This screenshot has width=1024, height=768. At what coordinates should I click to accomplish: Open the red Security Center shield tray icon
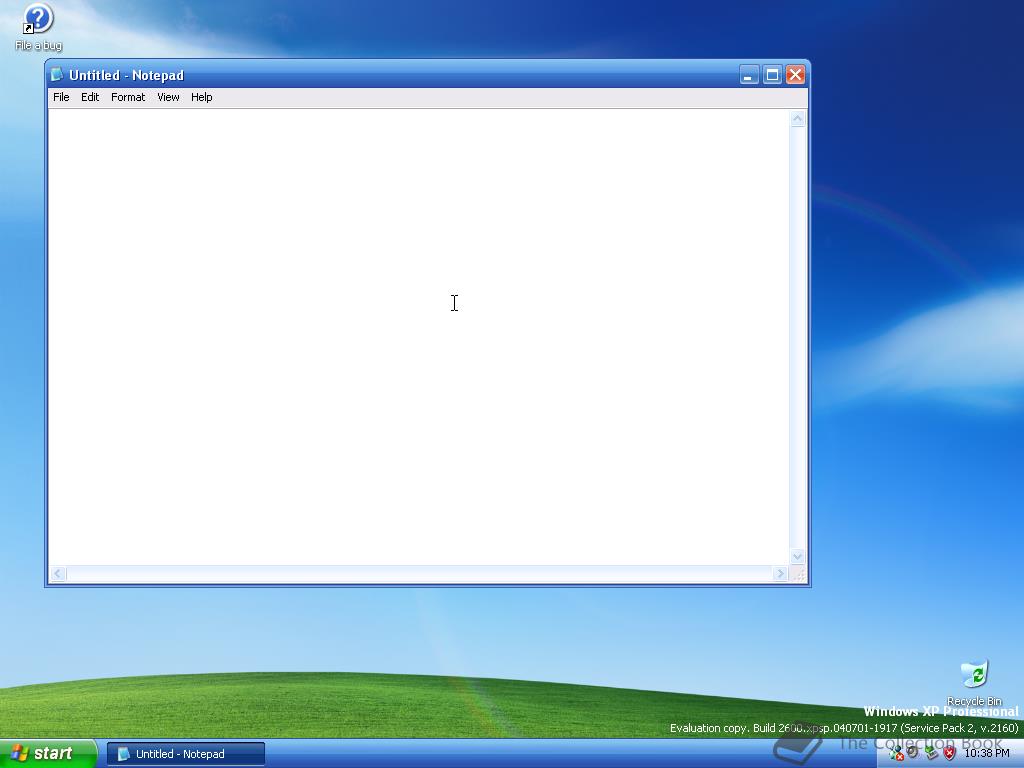(x=950, y=753)
